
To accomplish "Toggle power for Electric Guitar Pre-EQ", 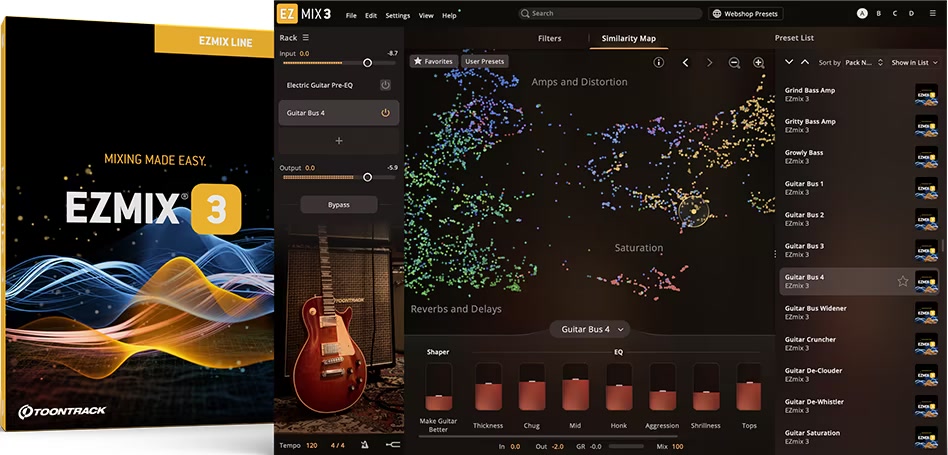I will [x=385, y=85].
